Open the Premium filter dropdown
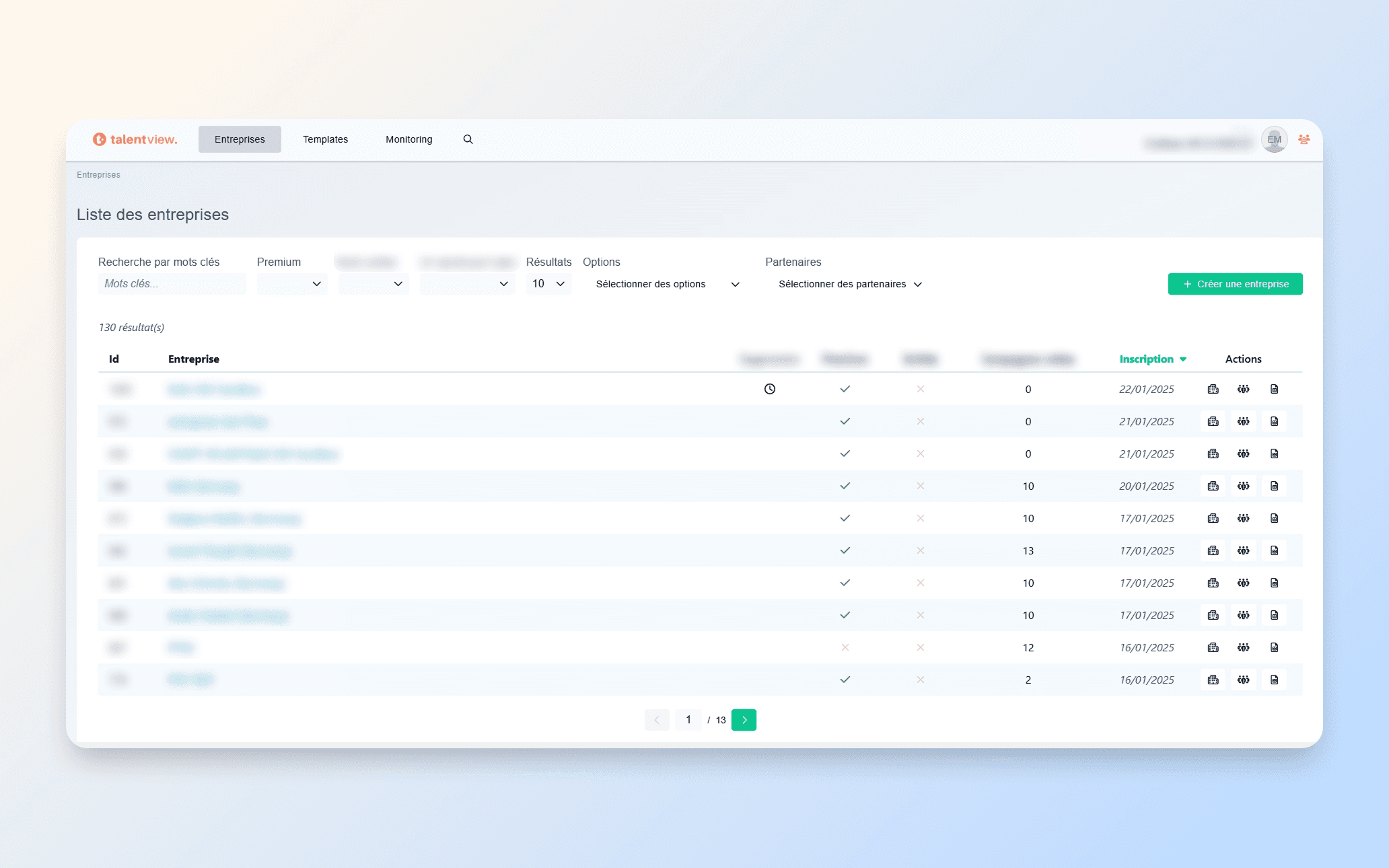The width and height of the screenshot is (1389, 868). click(291, 284)
